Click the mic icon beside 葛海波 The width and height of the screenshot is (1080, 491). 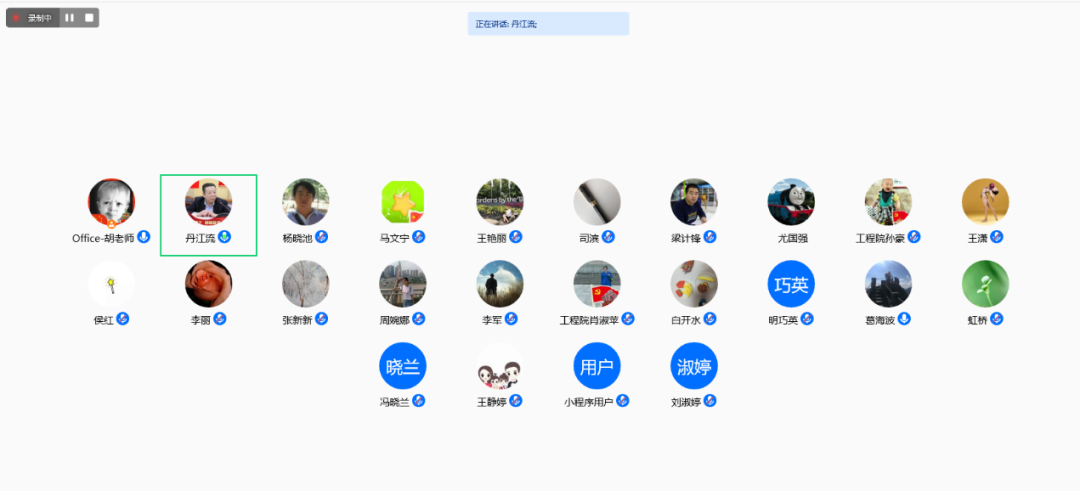904,319
